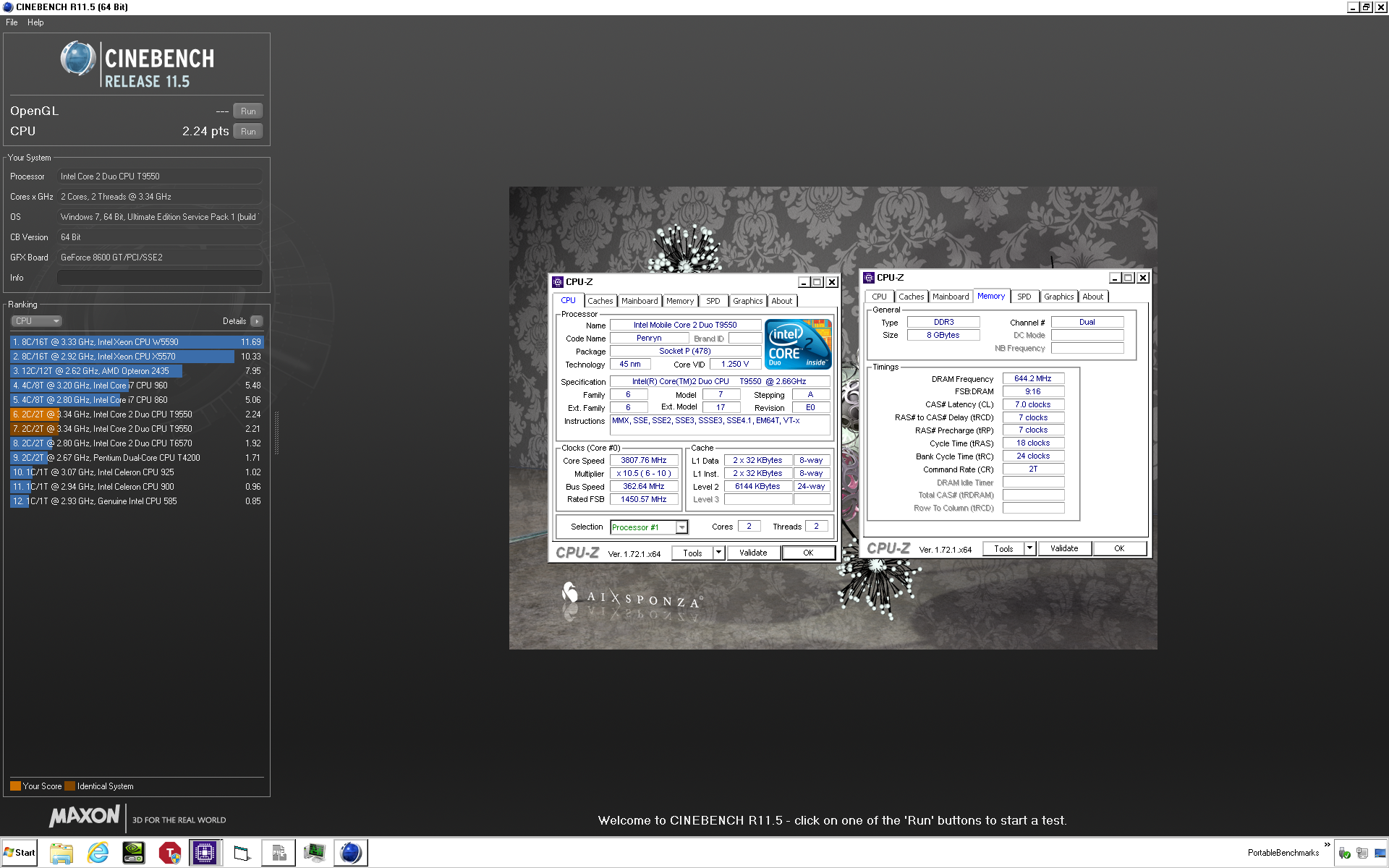Click the Intel Core 2 Duo logo
This screenshot has height=868, width=1389.
tap(798, 344)
